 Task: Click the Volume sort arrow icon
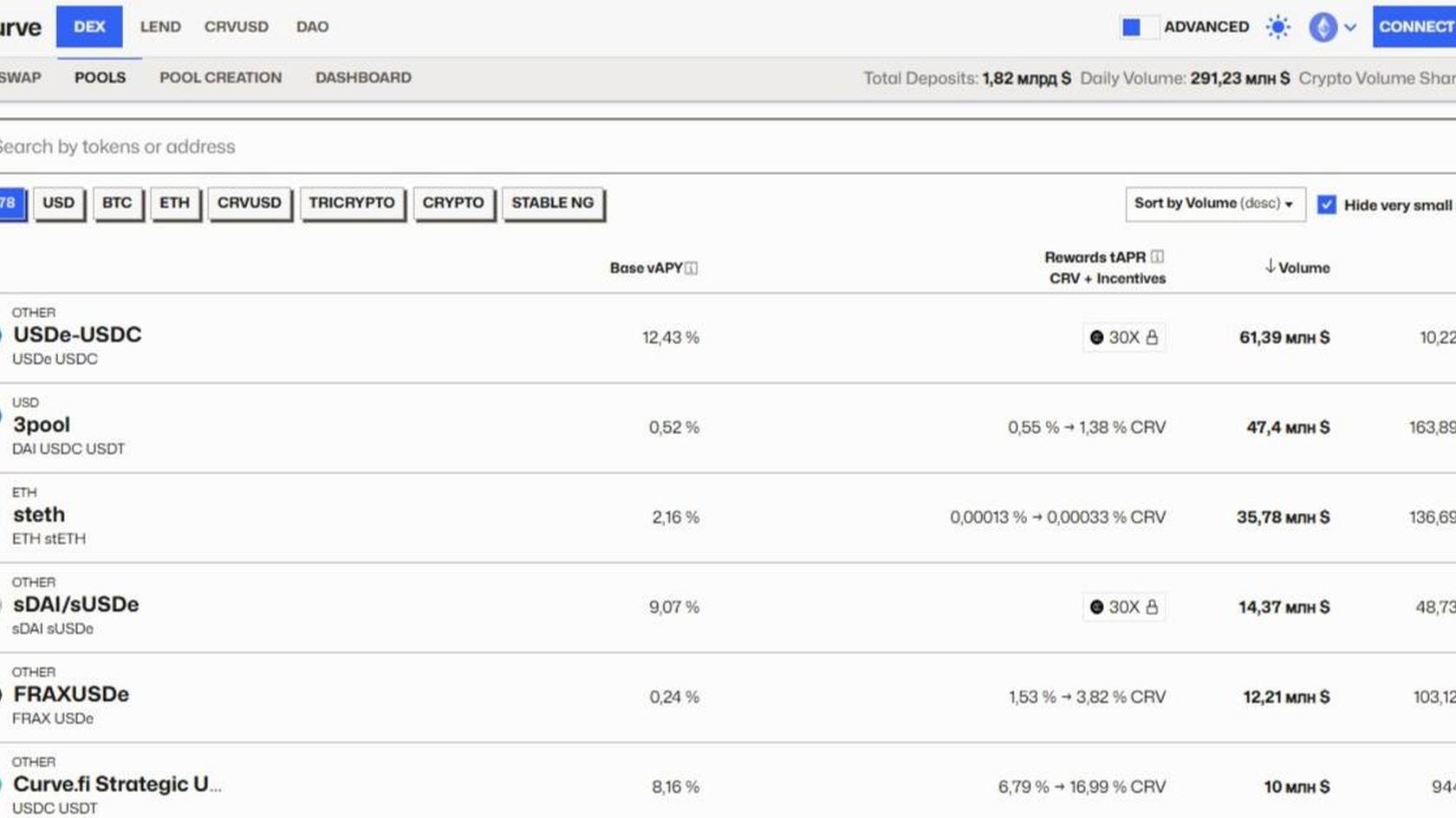pos(1269,268)
